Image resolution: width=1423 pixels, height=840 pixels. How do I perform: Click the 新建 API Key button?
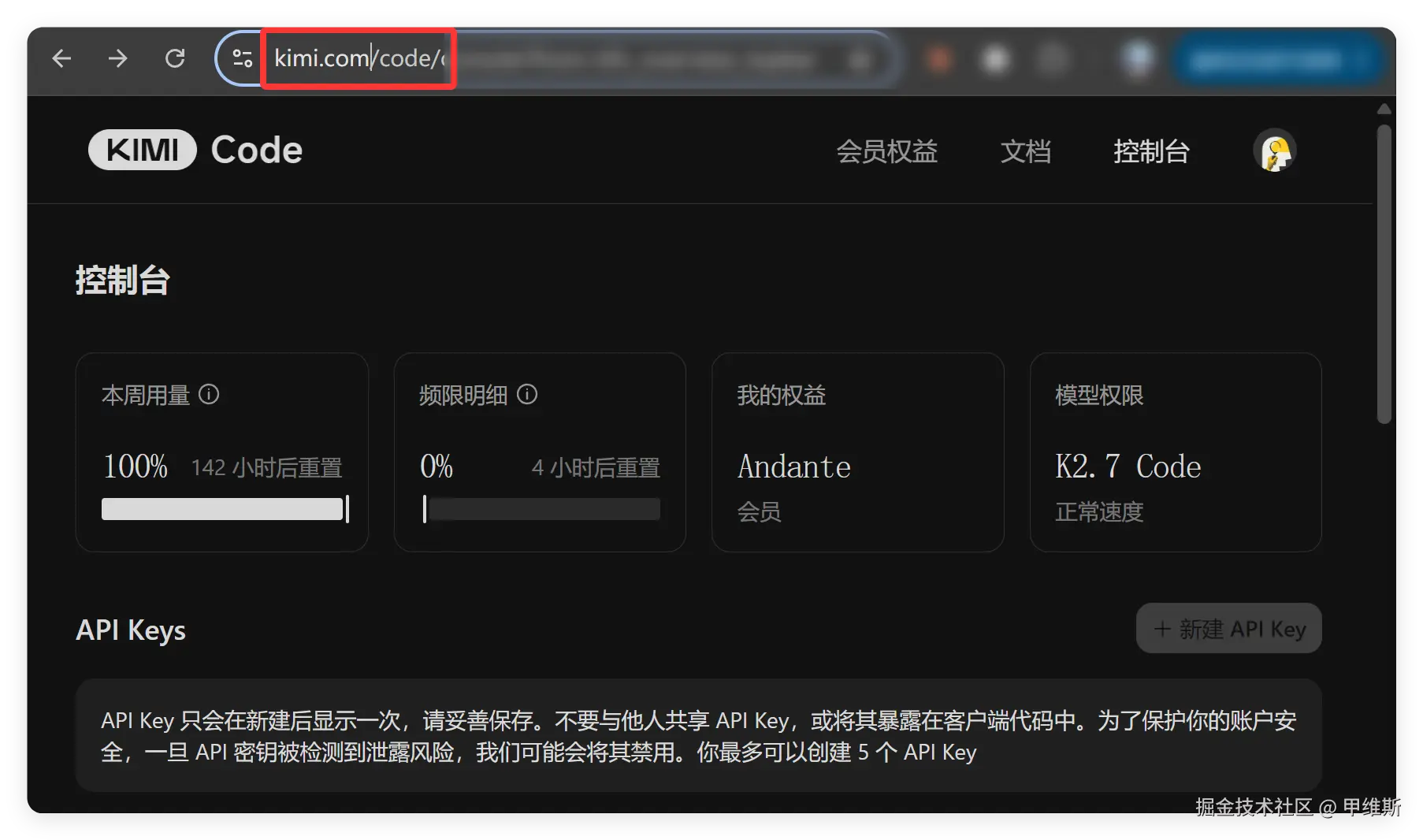coord(1228,628)
